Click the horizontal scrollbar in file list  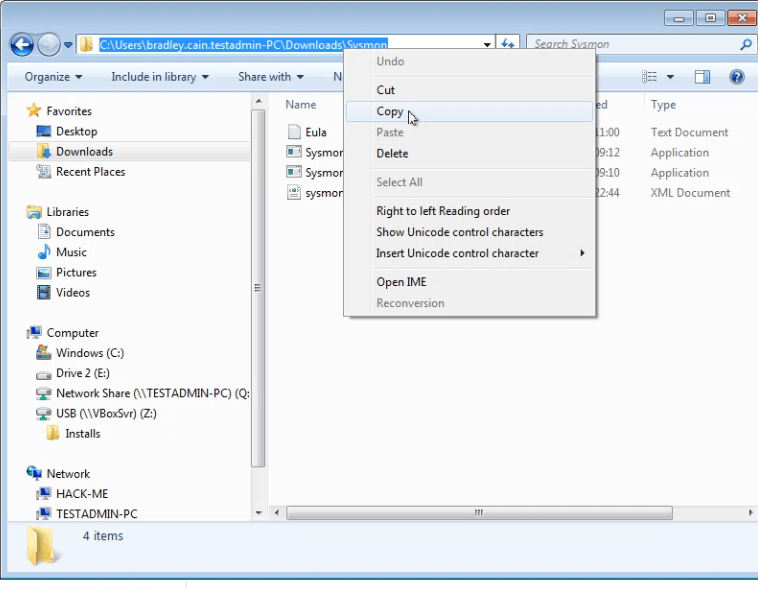tap(480, 513)
